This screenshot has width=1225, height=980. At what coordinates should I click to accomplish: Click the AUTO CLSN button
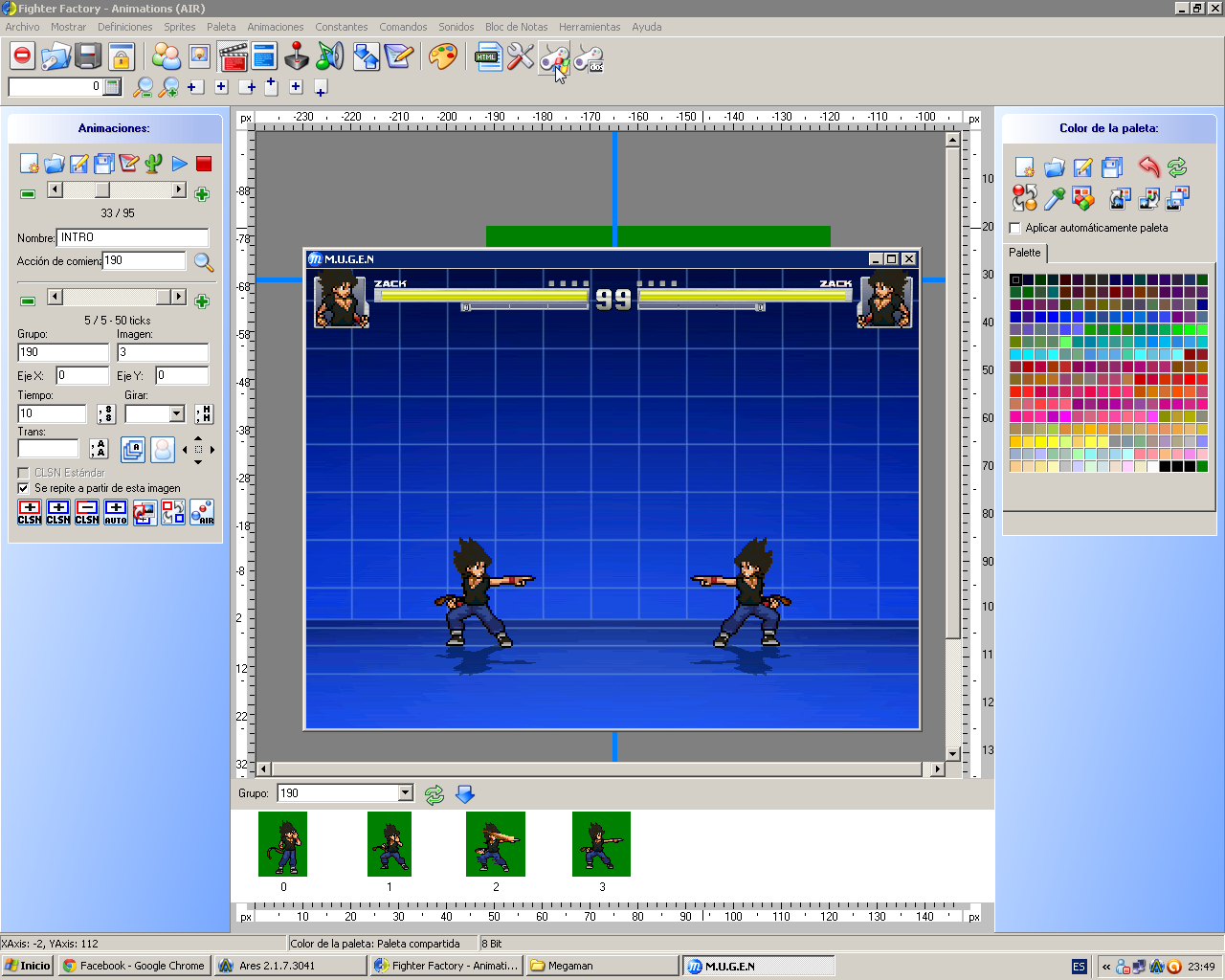[x=116, y=512]
